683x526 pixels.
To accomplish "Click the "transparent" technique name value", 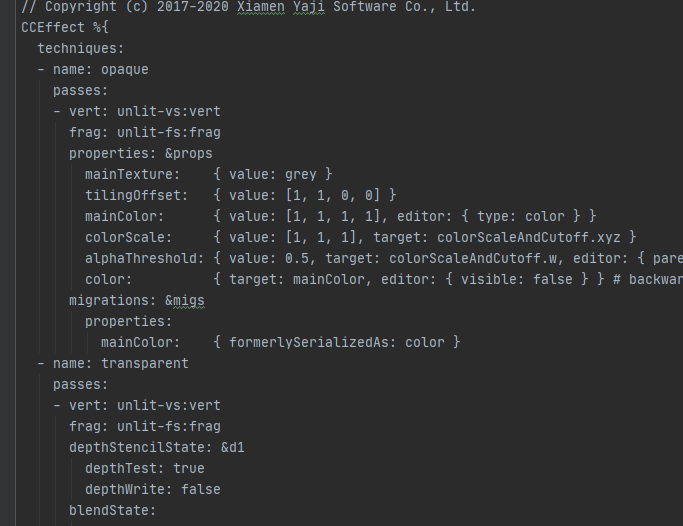I will 144,363.
